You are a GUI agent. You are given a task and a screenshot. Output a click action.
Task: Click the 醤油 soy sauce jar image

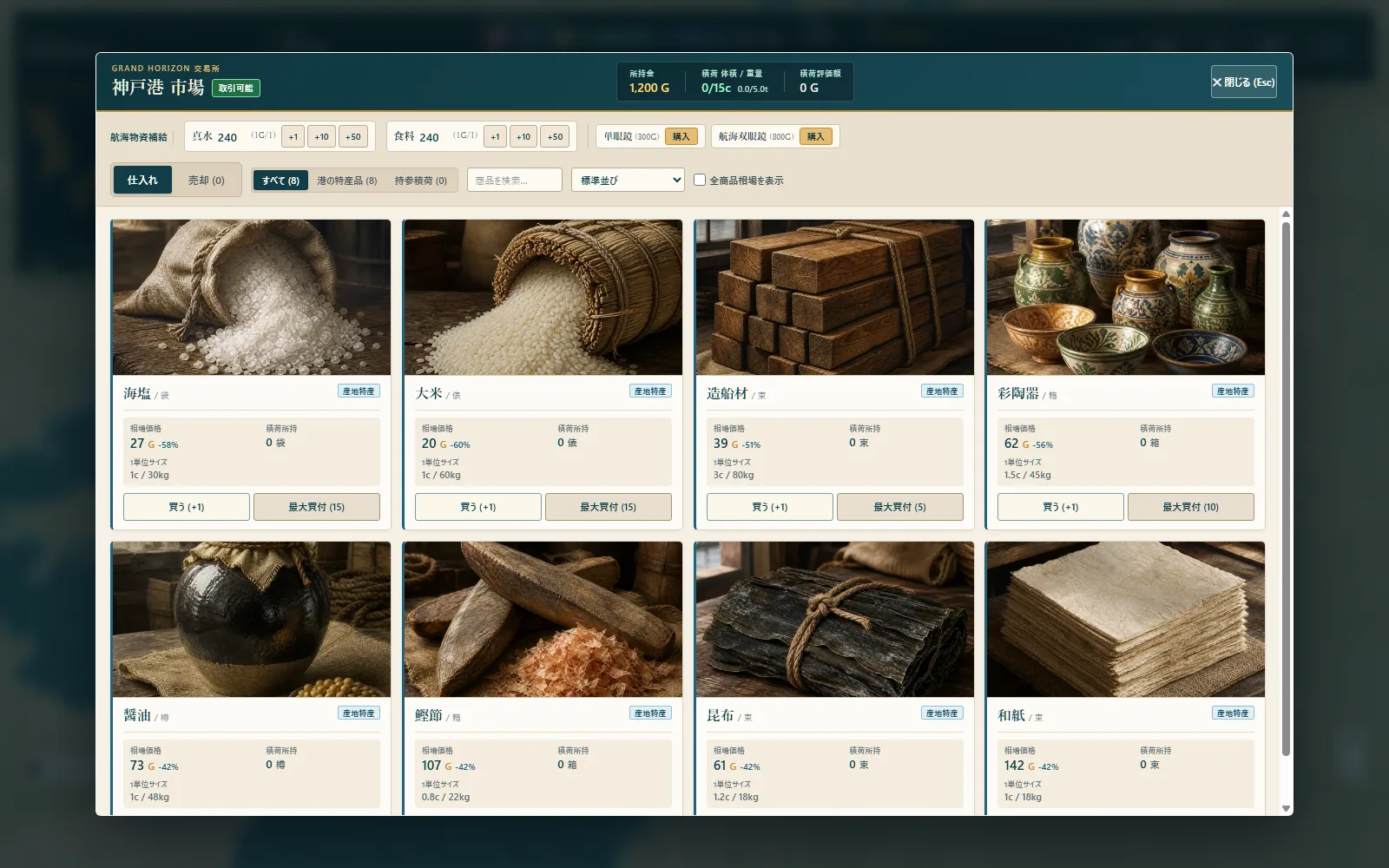[251, 619]
